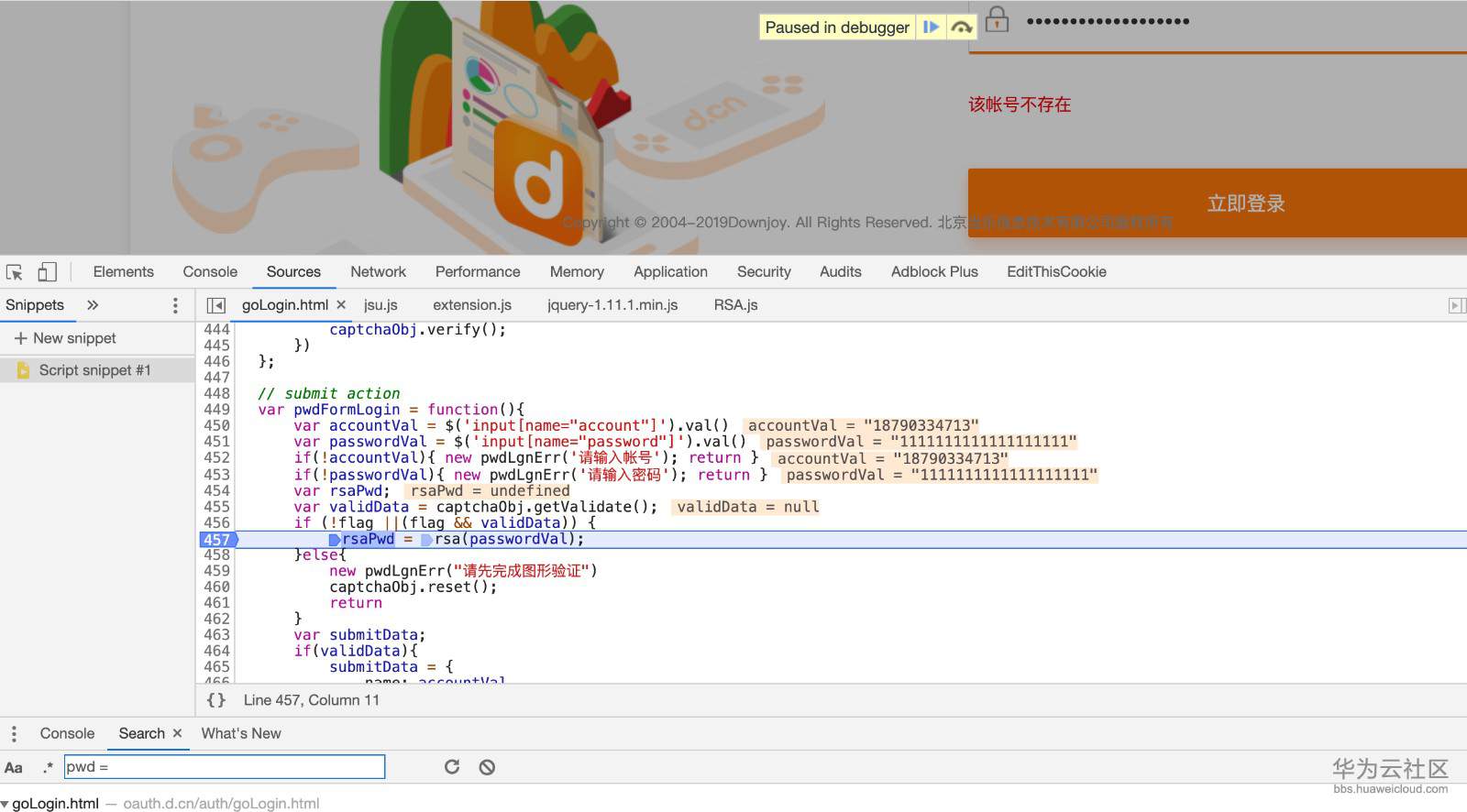Click the step over button in overlay
Viewport: 1467px width, 812px height.
click(961, 27)
